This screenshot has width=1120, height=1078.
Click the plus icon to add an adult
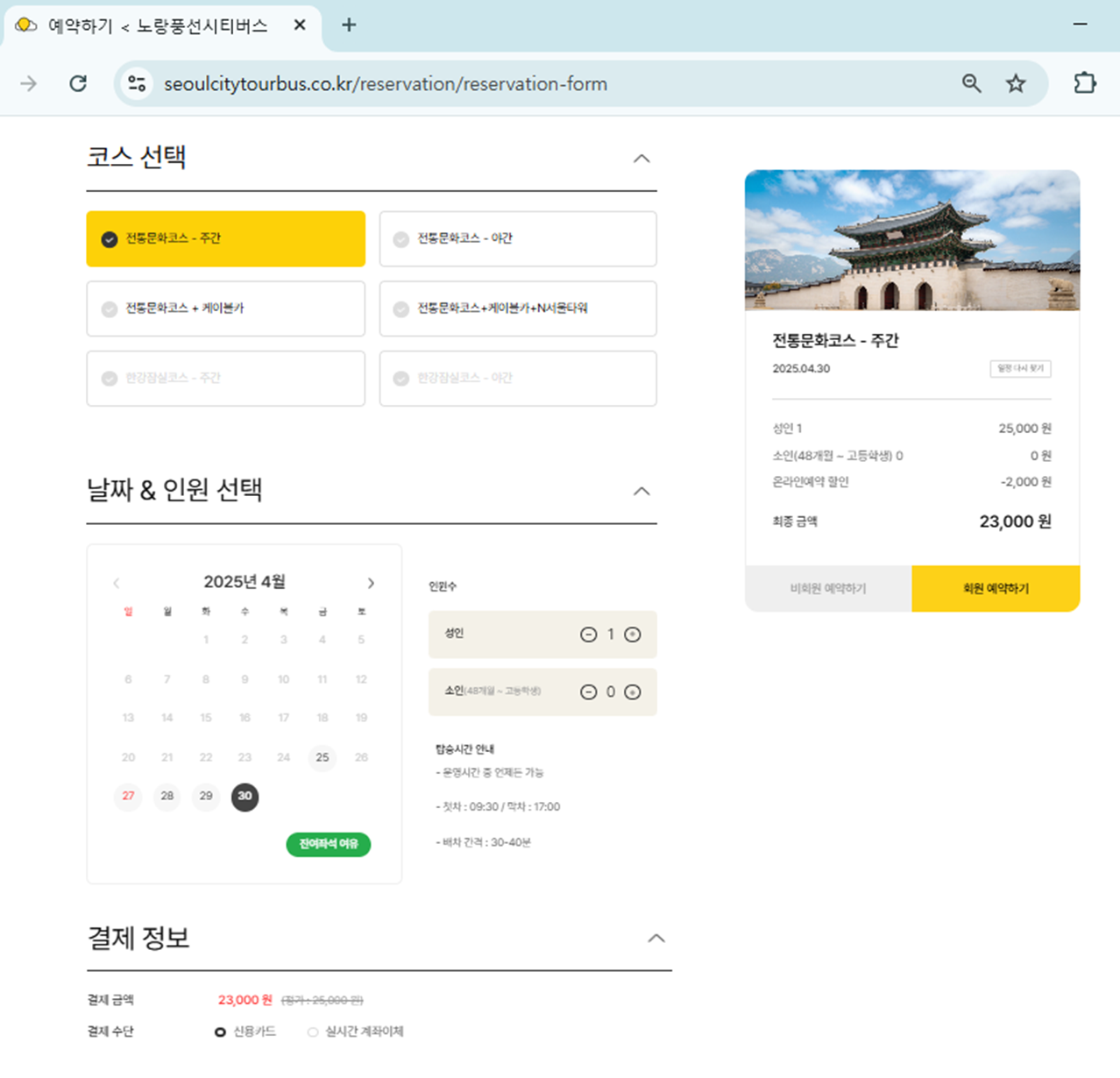[x=633, y=635]
